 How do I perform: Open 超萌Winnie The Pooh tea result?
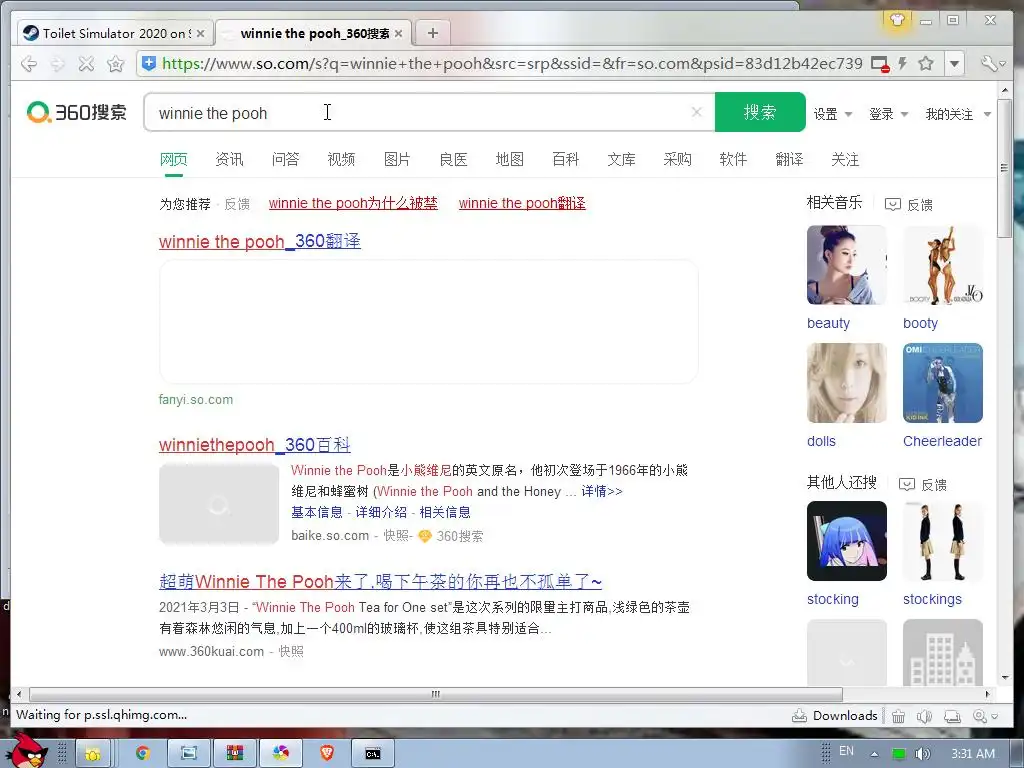tap(380, 581)
